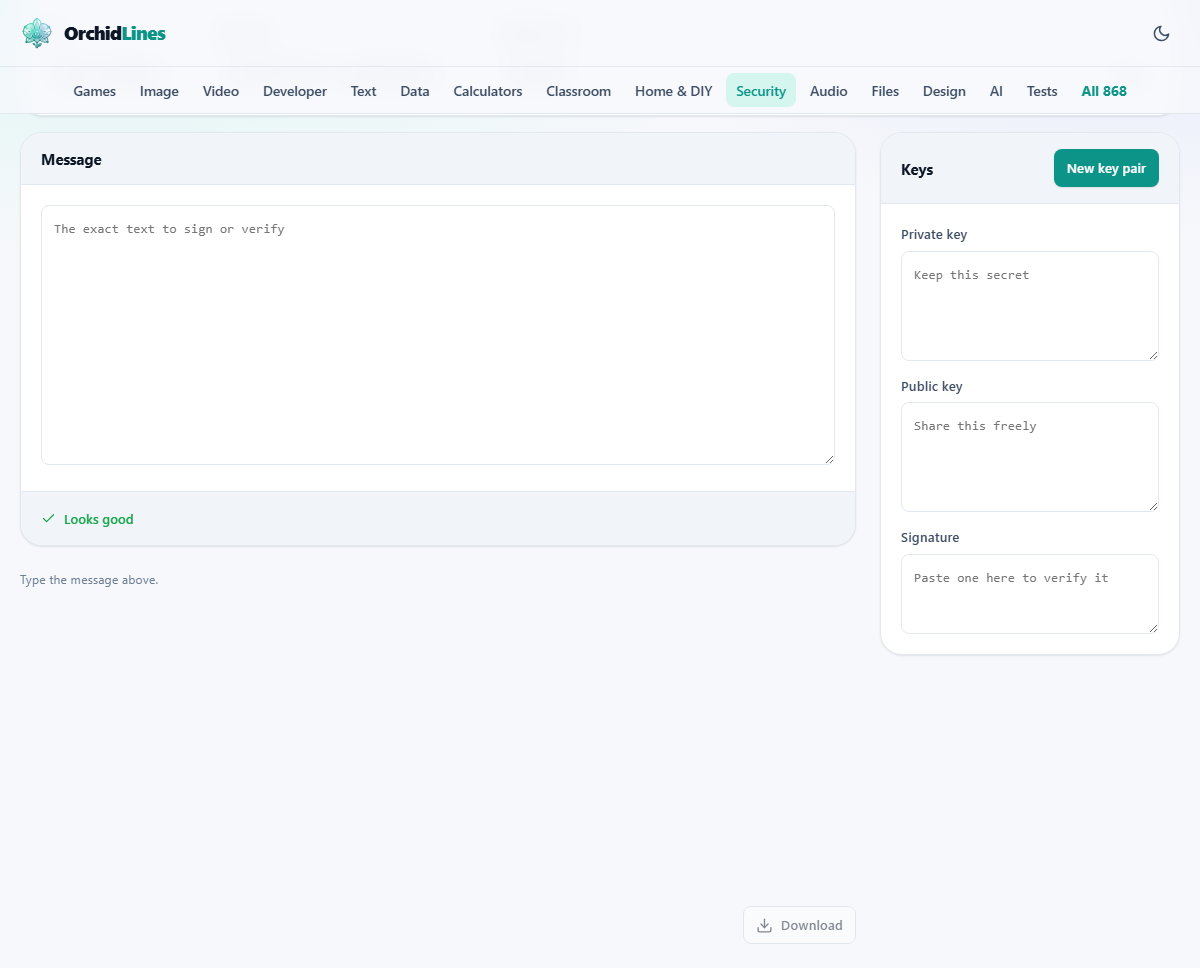Open the Design category
The height and width of the screenshot is (968, 1200).
coord(944,91)
